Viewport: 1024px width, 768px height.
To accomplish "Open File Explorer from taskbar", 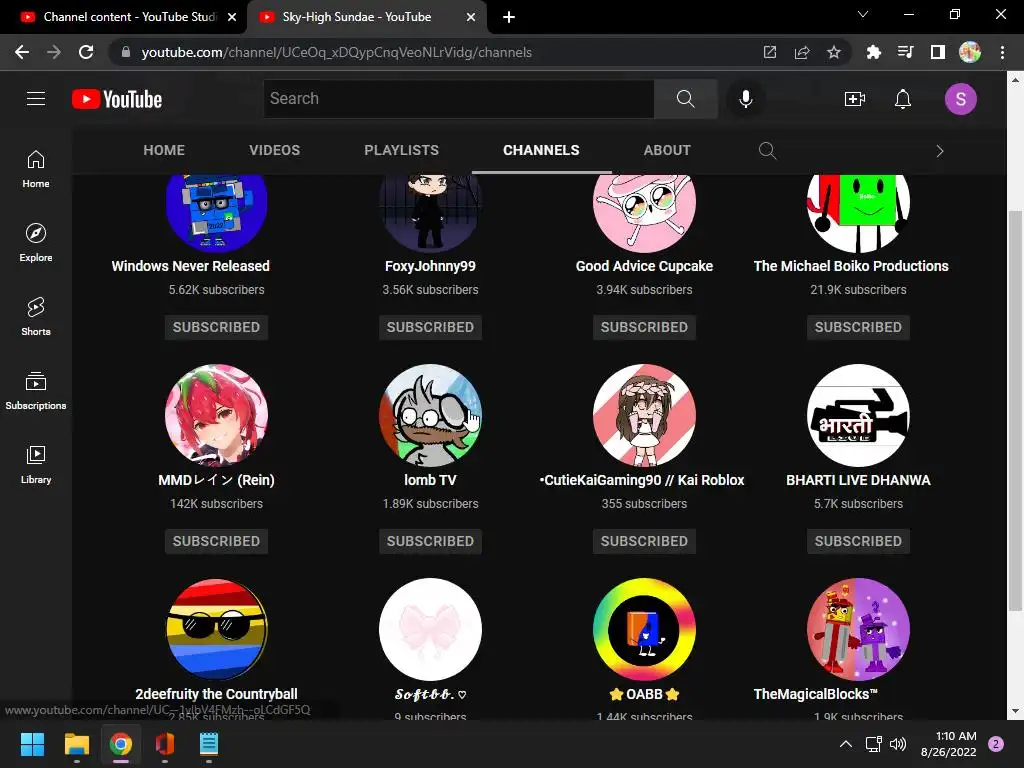I will (76, 744).
